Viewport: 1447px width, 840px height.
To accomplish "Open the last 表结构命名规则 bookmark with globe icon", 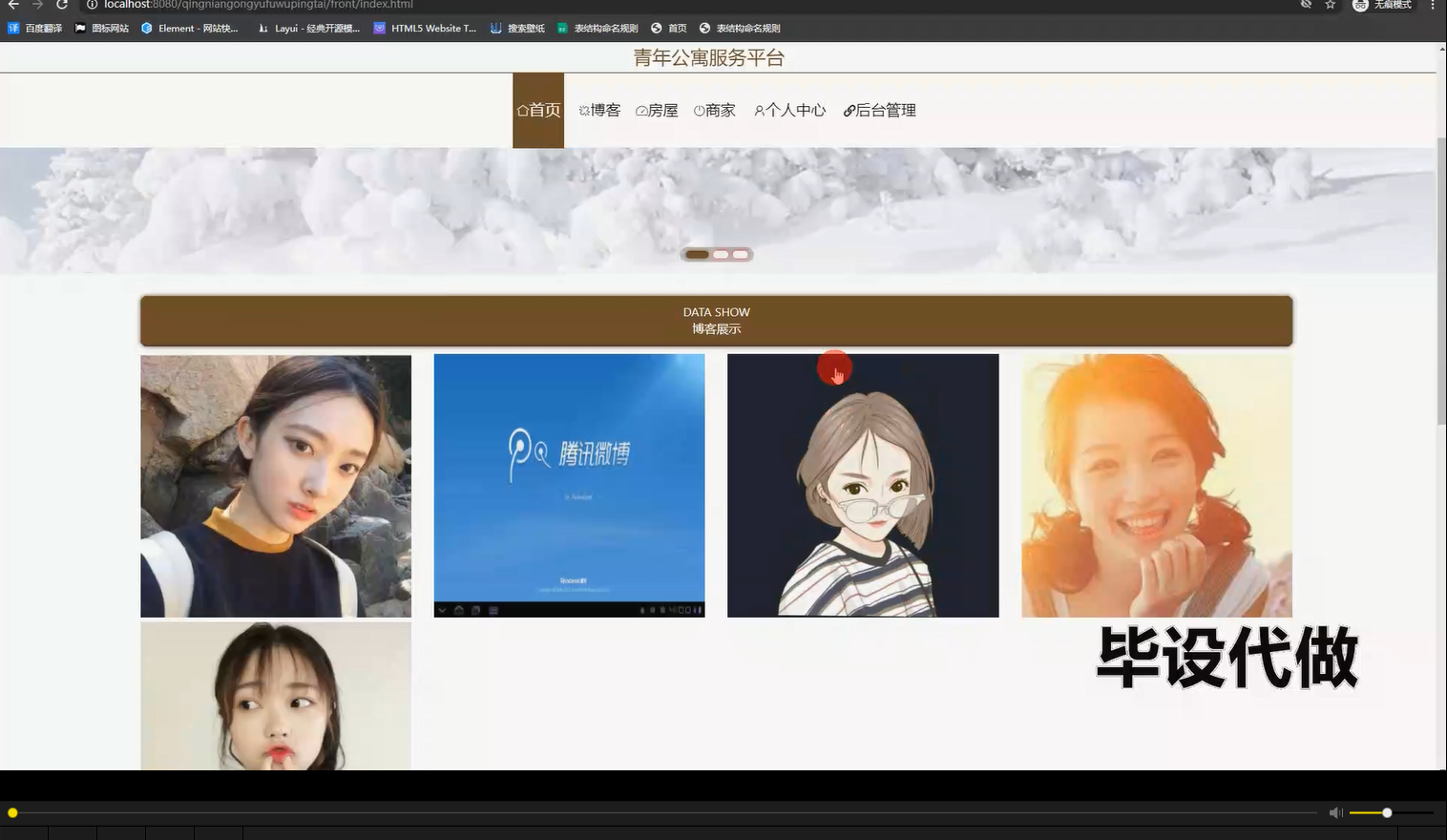I will (x=741, y=29).
